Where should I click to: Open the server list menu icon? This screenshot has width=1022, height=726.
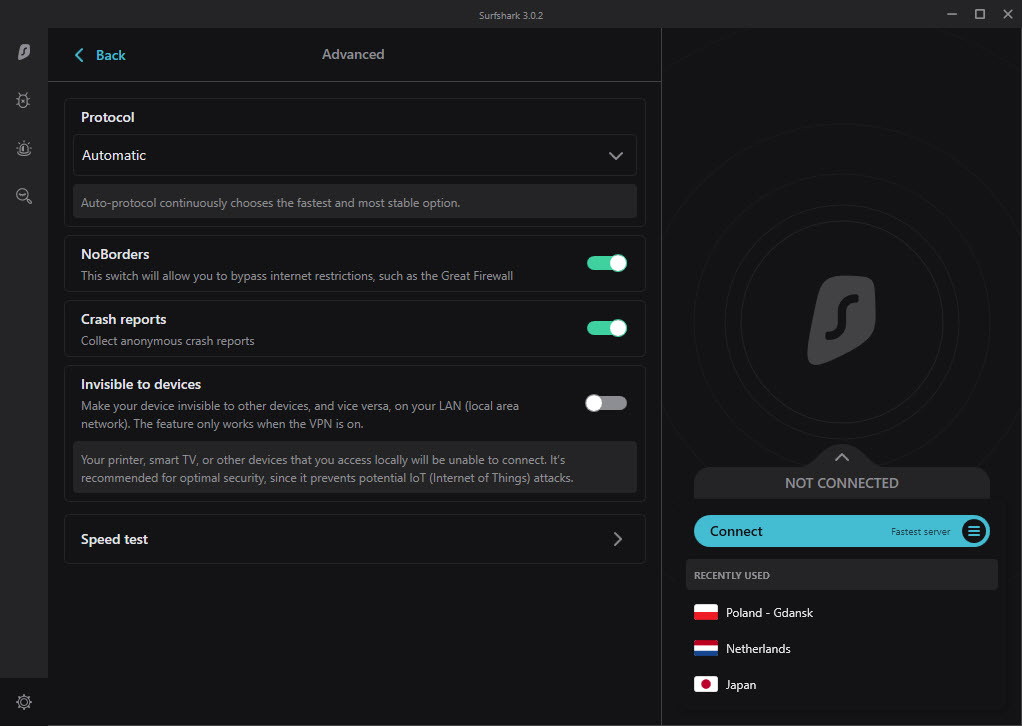coord(974,531)
